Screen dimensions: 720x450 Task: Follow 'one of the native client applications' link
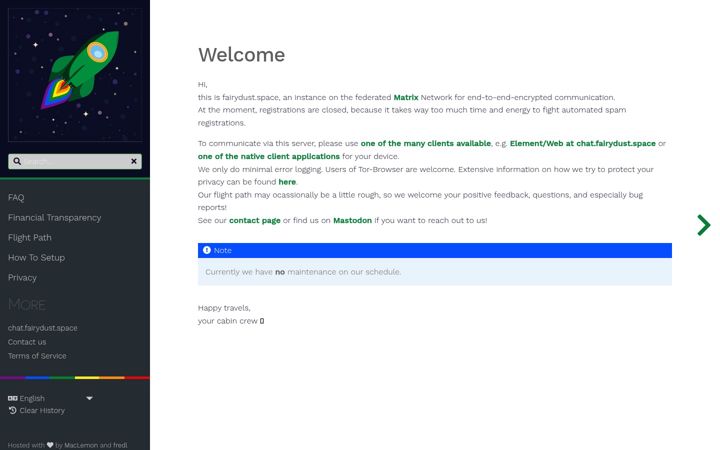(269, 156)
